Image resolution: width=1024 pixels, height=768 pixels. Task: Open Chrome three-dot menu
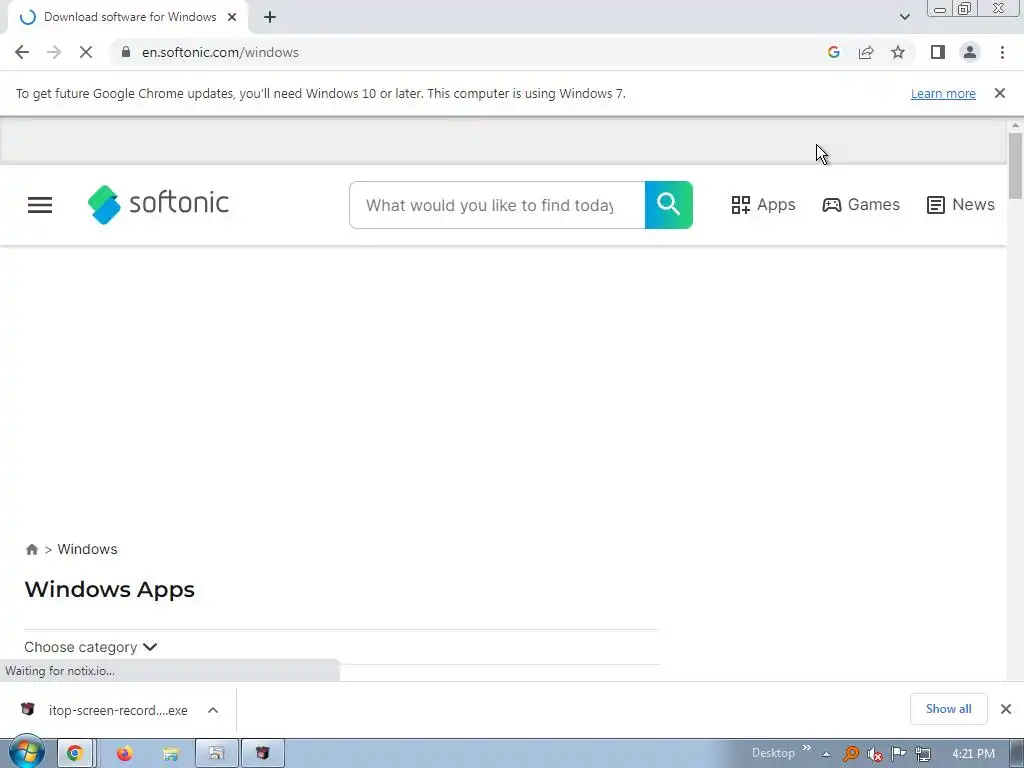pos(1002,52)
